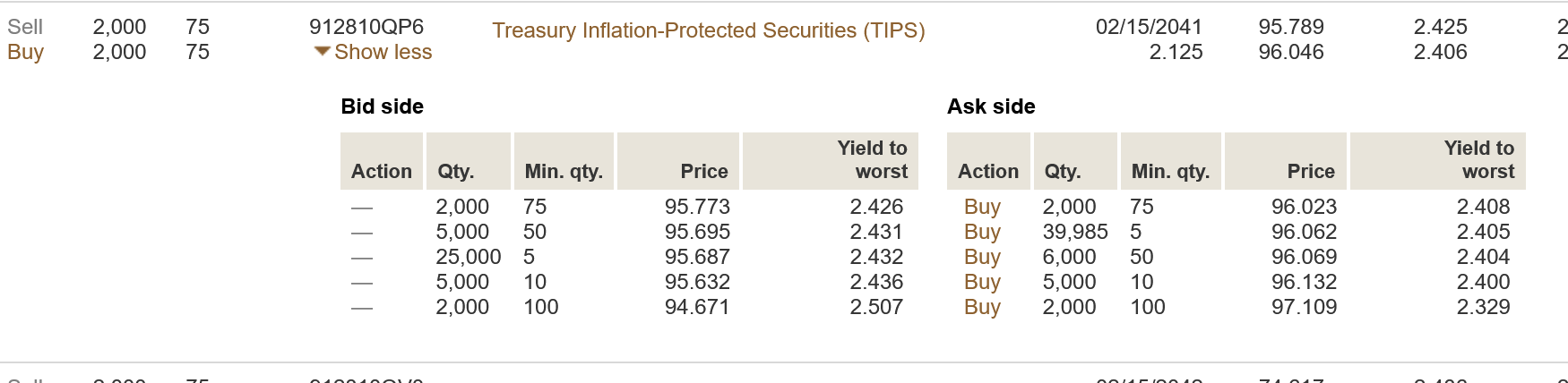Click Bid side Yield to worst header
Screen dimensions: 1568x383
pyautogui.click(x=872, y=160)
